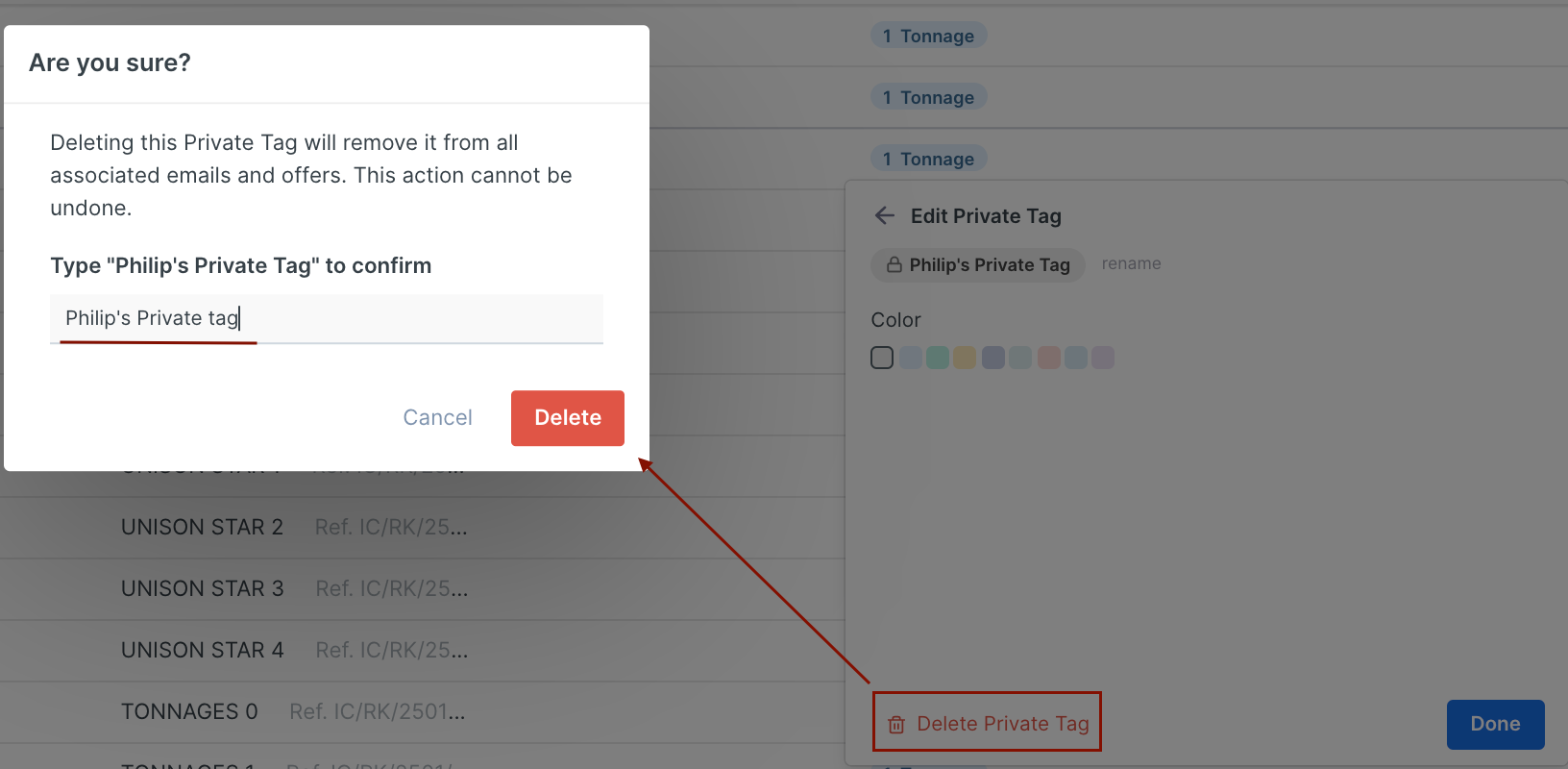The width and height of the screenshot is (1568, 769).
Task: Focus the tag name confirmation field
Action: [327, 319]
